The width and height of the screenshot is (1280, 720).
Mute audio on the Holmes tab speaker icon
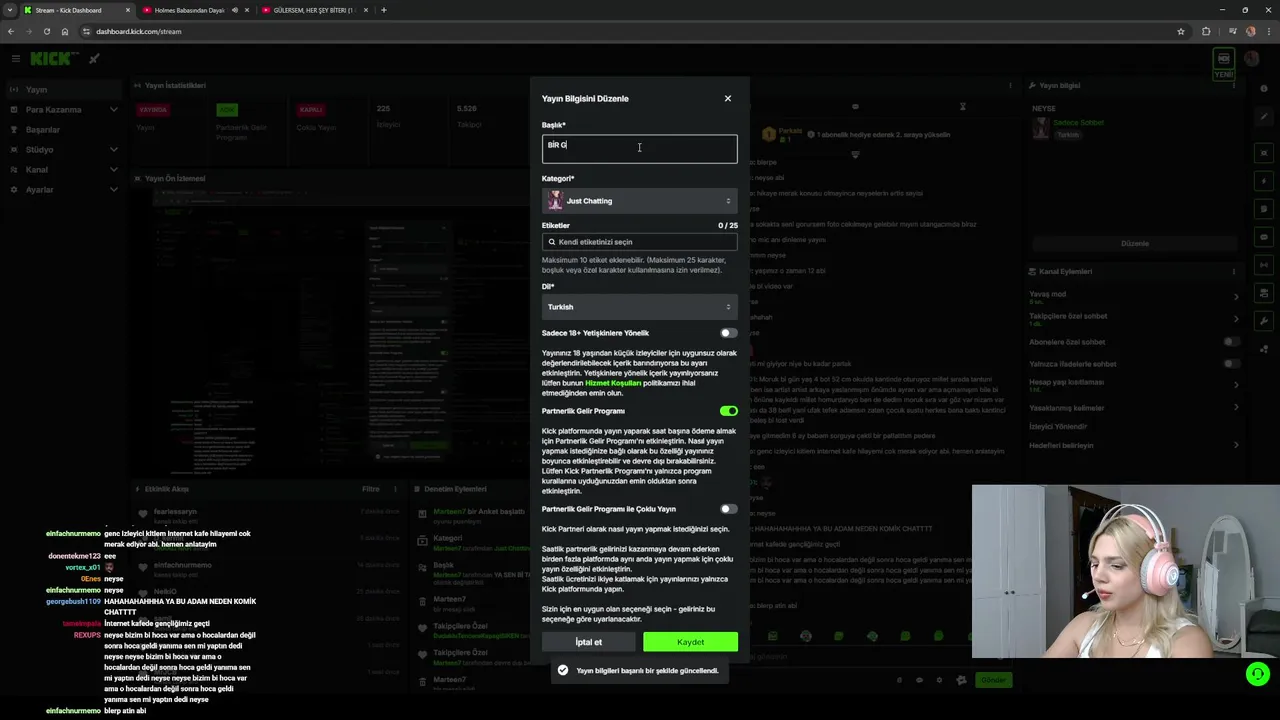(x=235, y=10)
